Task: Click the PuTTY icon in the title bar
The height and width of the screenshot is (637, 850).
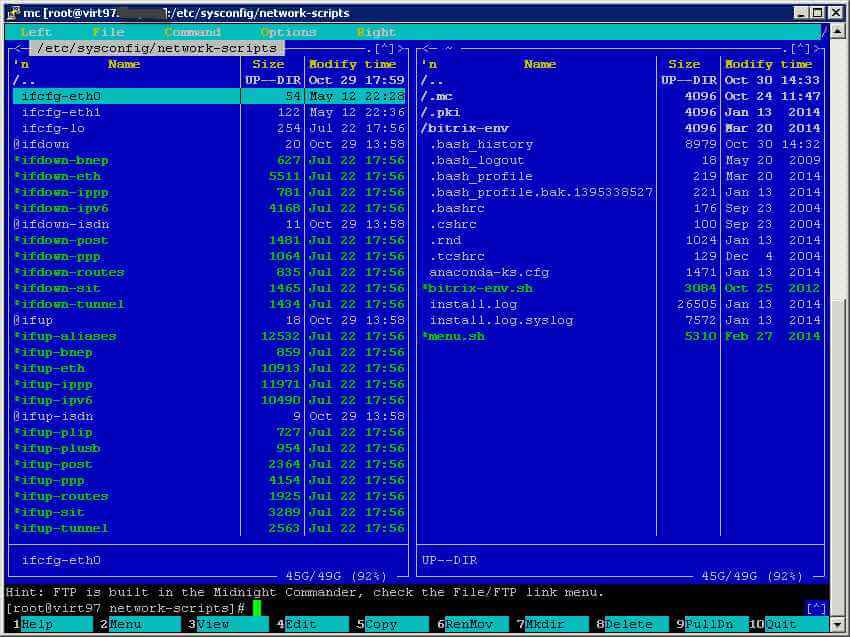Action: (12, 12)
